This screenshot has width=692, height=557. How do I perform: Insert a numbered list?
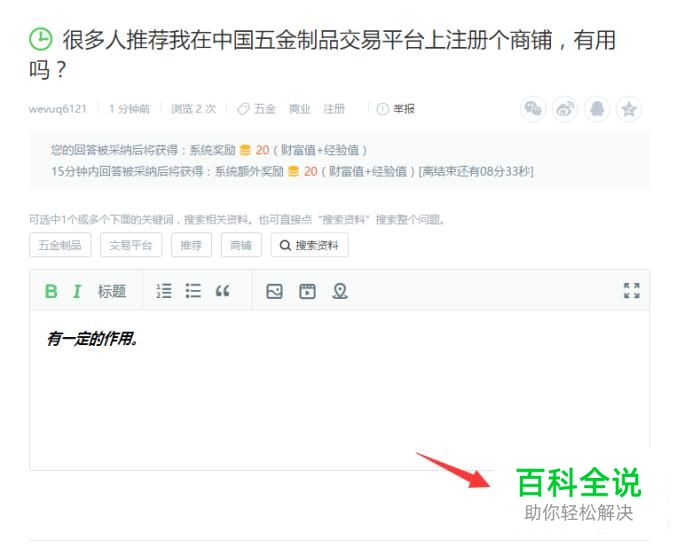pos(164,291)
